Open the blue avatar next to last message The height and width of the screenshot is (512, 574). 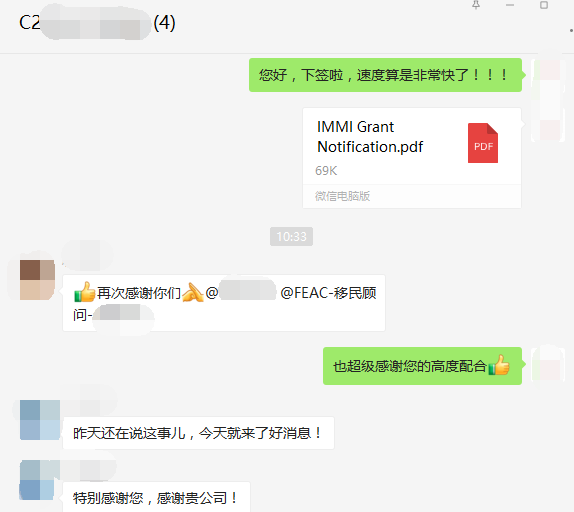(37, 480)
